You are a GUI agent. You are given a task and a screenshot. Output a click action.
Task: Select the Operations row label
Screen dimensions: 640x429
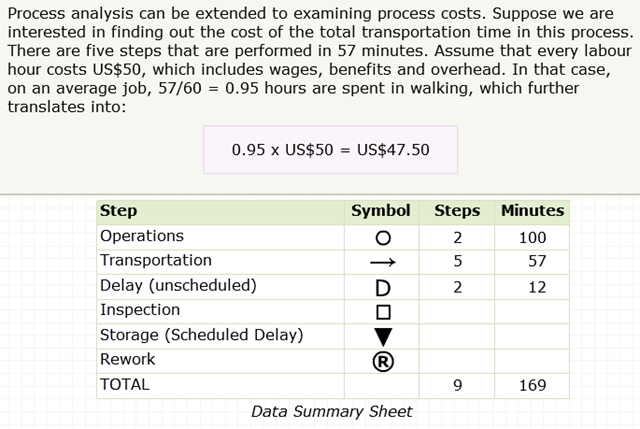pyautogui.click(x=142, y=236)
